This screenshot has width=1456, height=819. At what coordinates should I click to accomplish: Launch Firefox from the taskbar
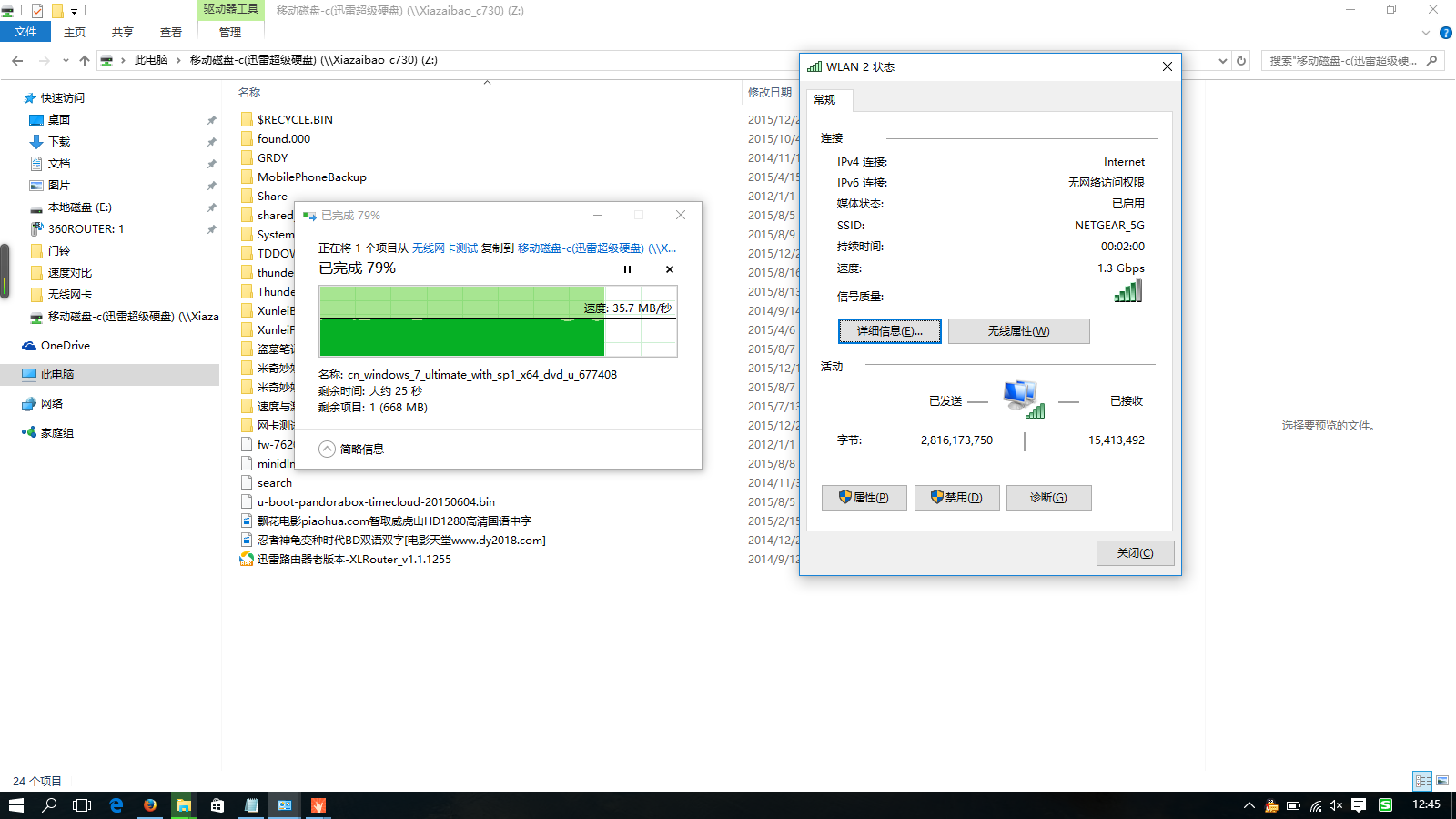tap(150, 805)
